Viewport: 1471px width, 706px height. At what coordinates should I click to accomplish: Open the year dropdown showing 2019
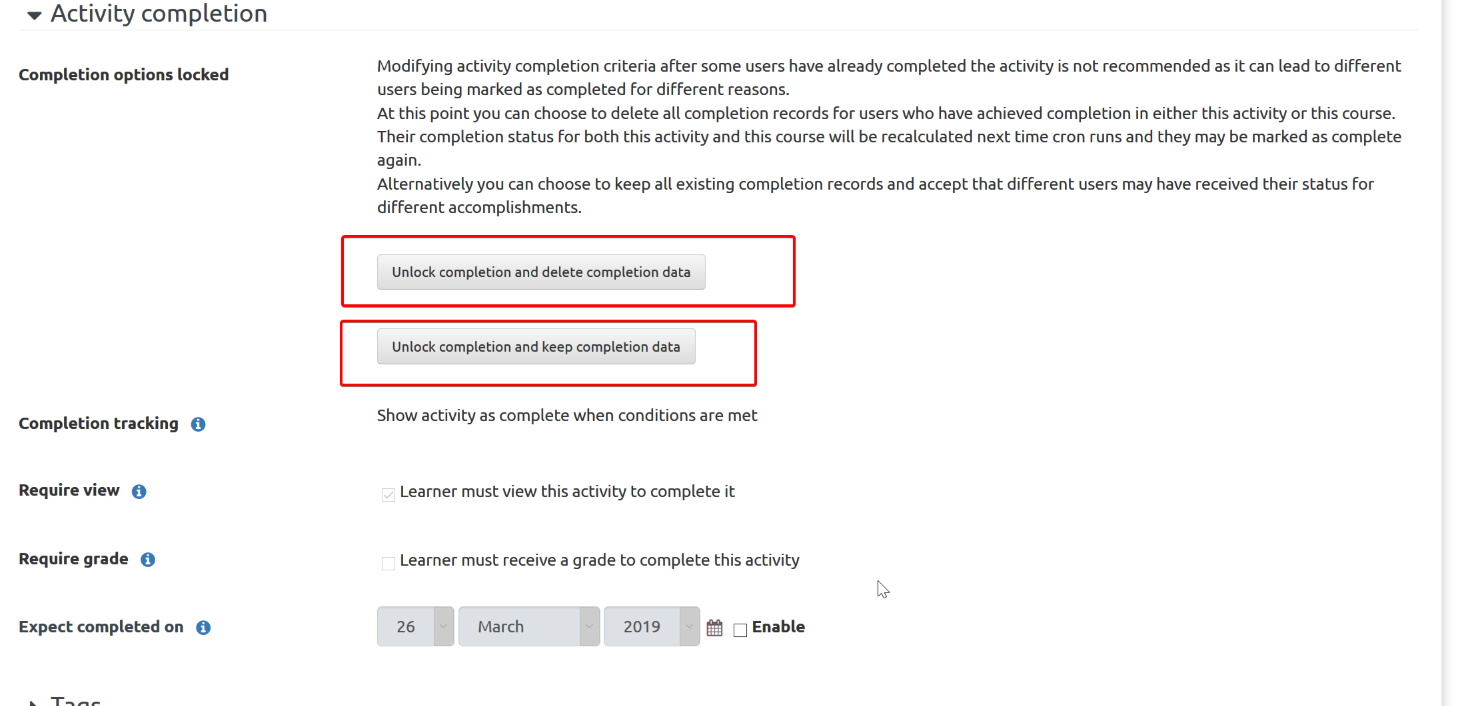(x=652, y=627)
